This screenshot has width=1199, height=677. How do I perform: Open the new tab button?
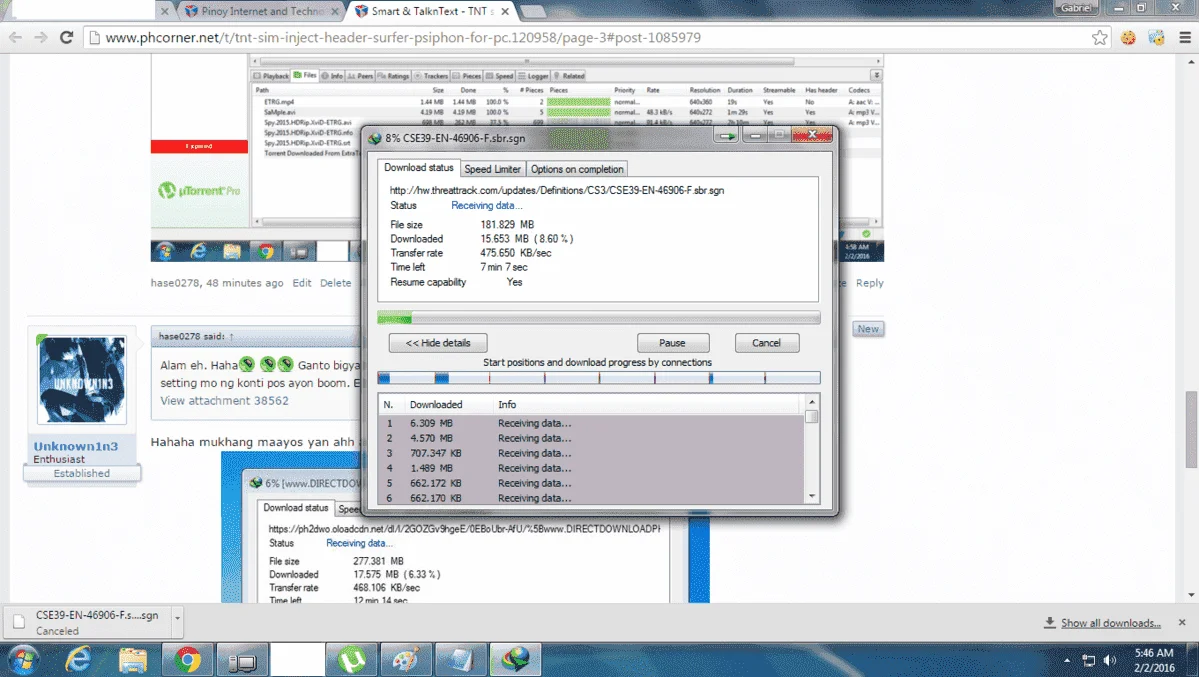tap(533, 11)
